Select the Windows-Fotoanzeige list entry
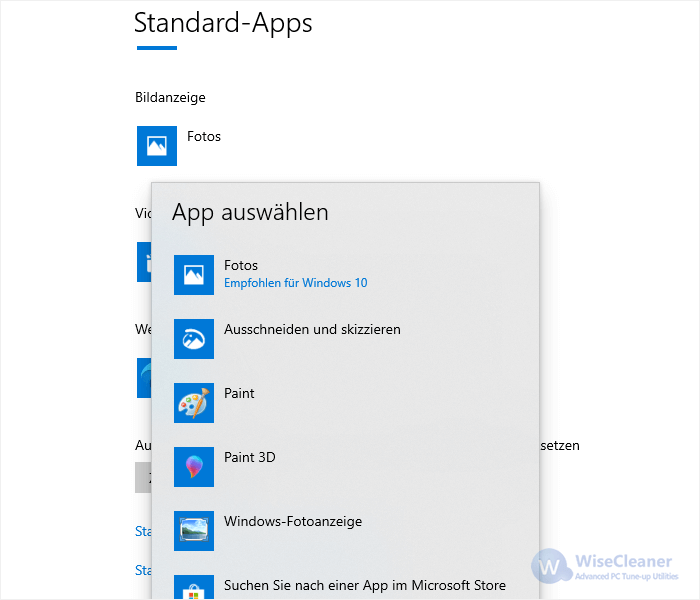Screen dimensions: 700x600 tap(292, 521)
